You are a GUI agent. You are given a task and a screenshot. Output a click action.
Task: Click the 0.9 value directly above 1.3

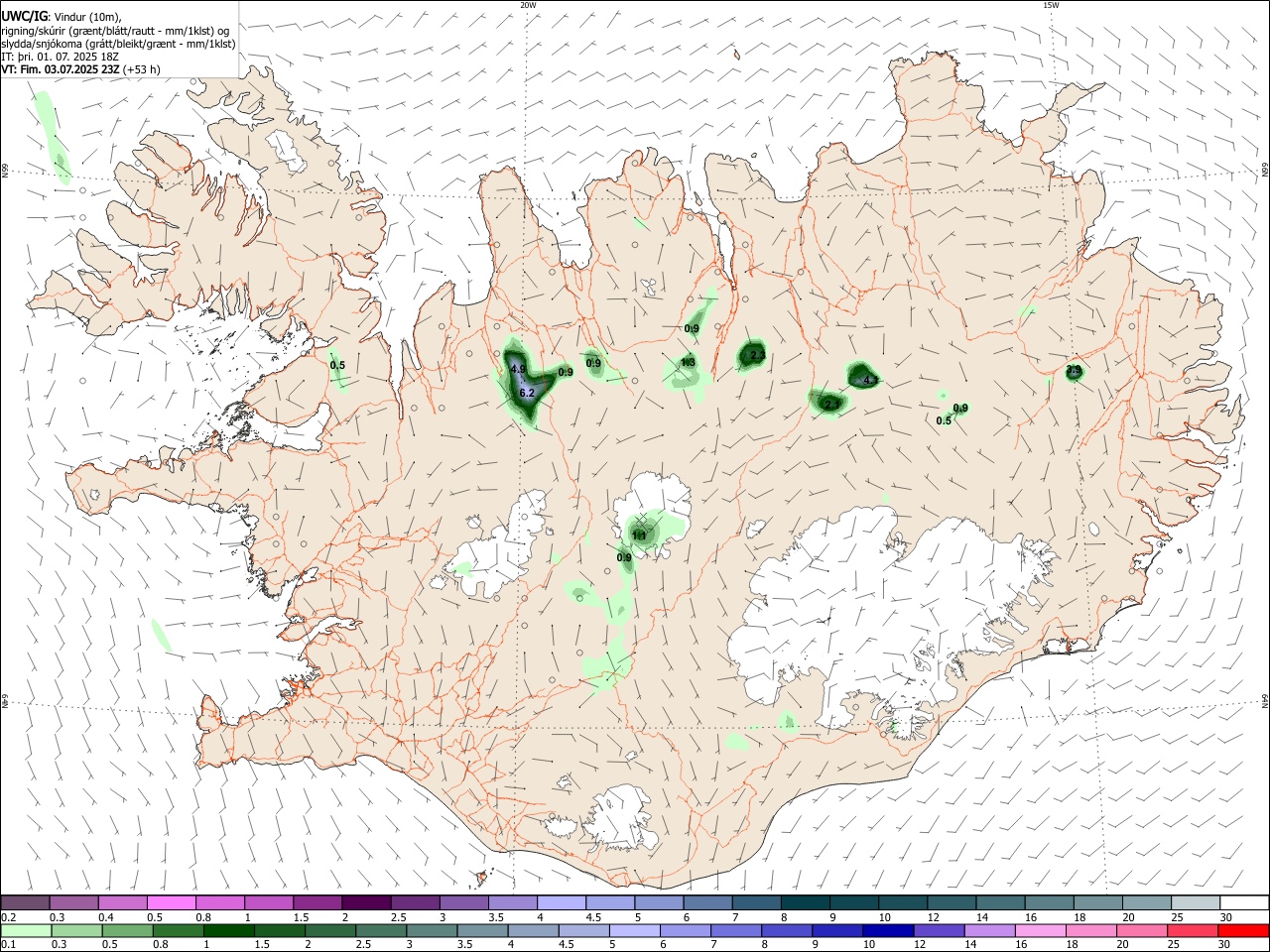(692, 328)
